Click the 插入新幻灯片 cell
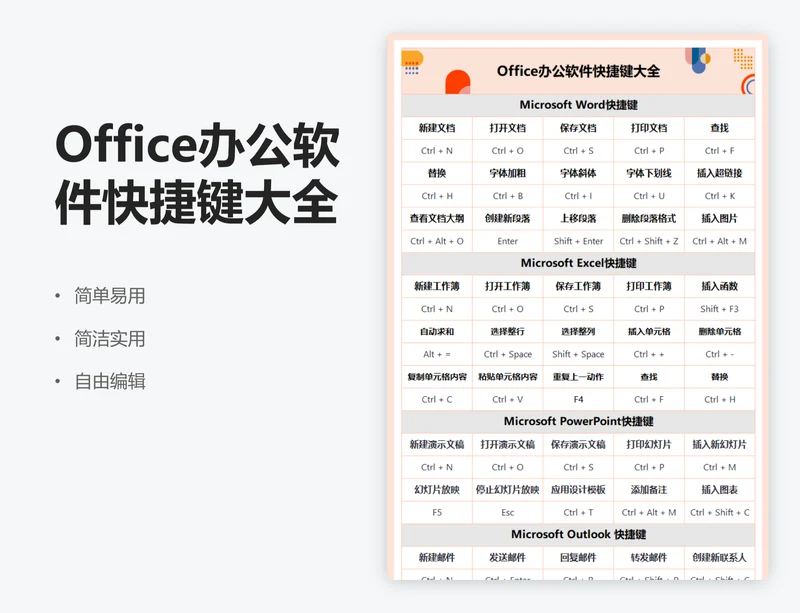This screenshot has height=613, width=800. pyautogui.click(x=719, y=445)
